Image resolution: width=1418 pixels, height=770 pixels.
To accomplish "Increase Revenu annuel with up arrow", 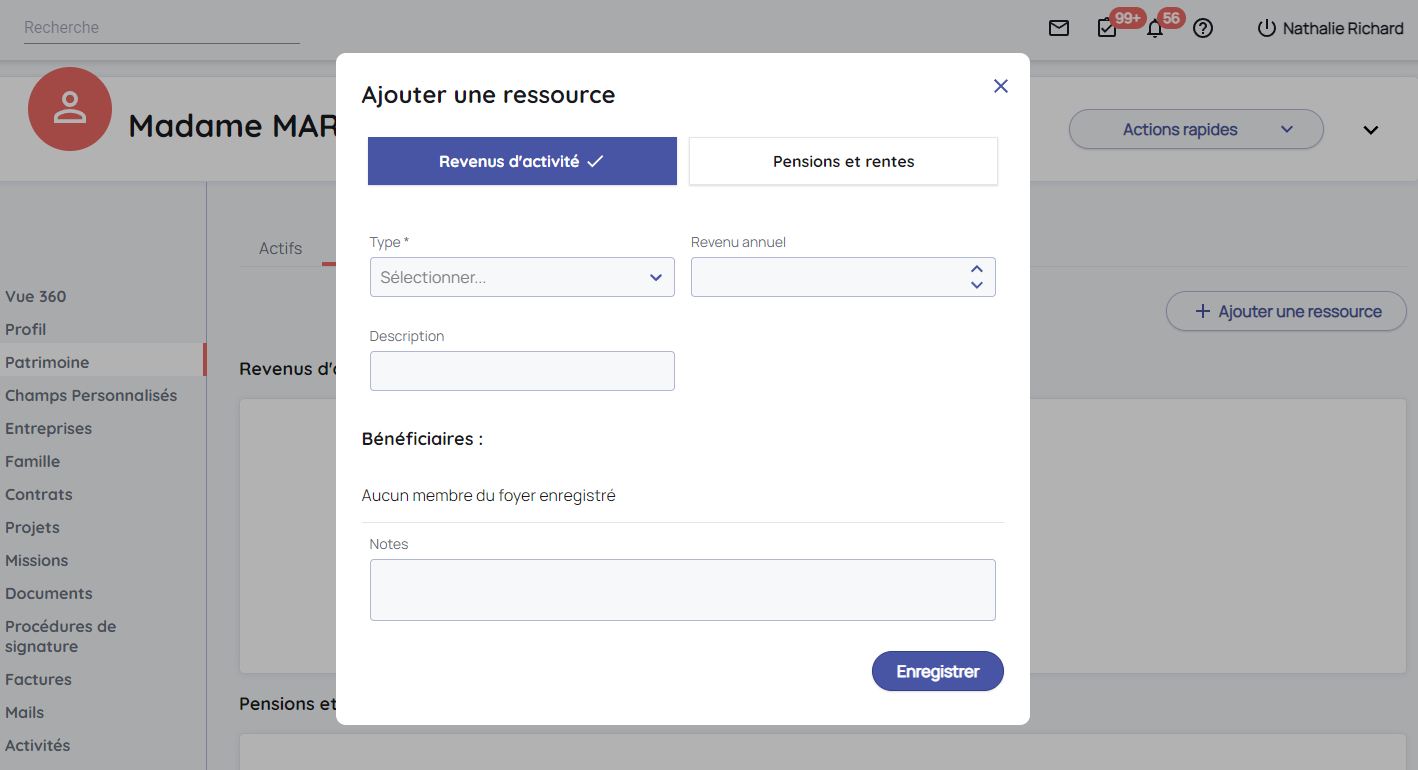I will (x=977, y=269).
